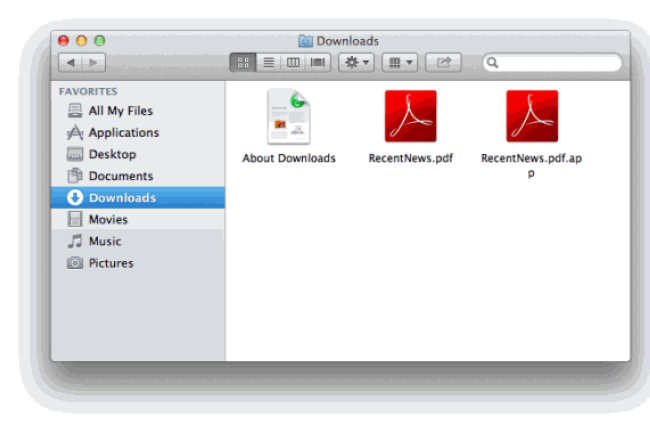
Task: Open the Arrange items dropdown
Action: pyautogui.click(x=399, y=63)
